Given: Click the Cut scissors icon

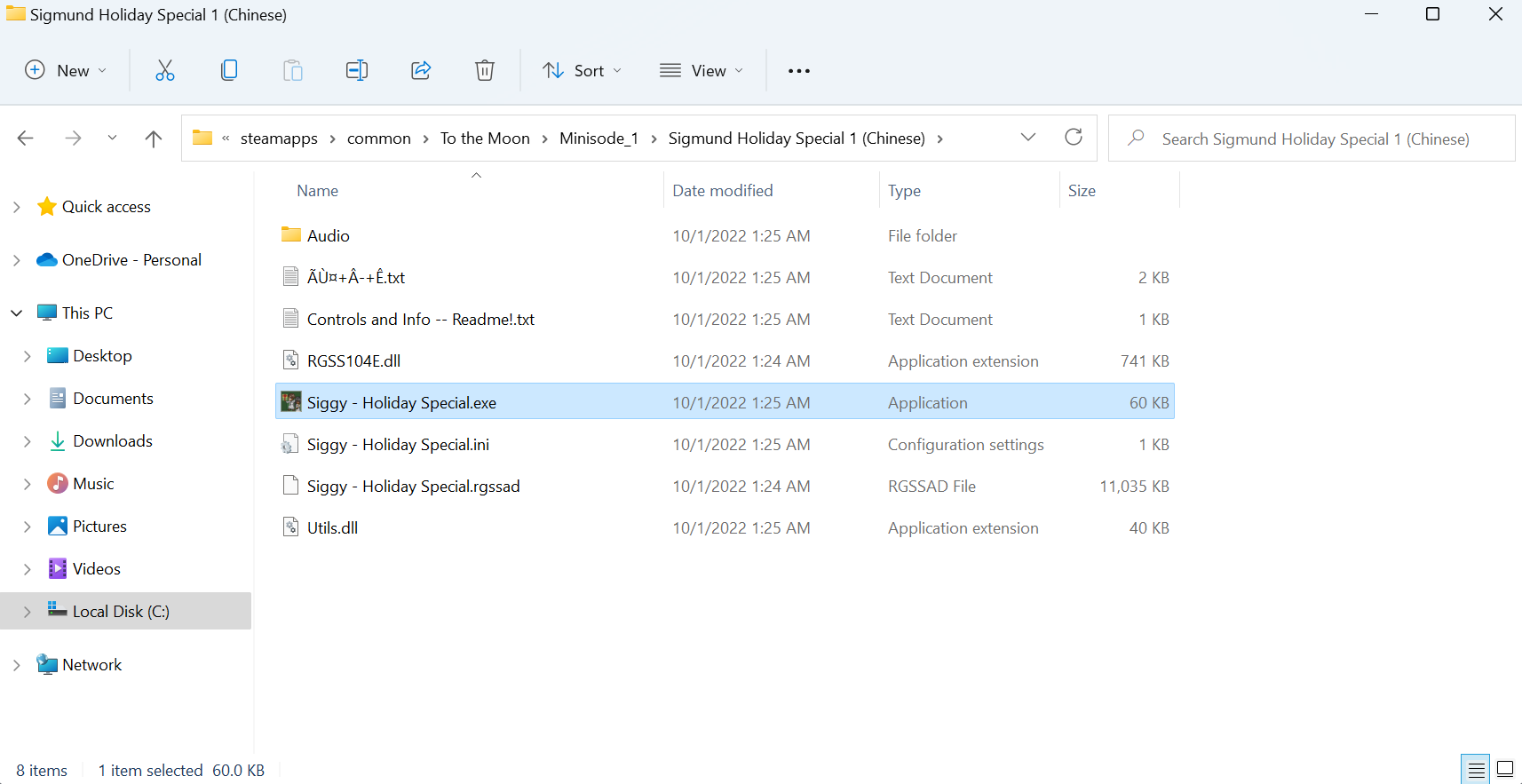Looking at the screenshot, I should coord(165,71).
